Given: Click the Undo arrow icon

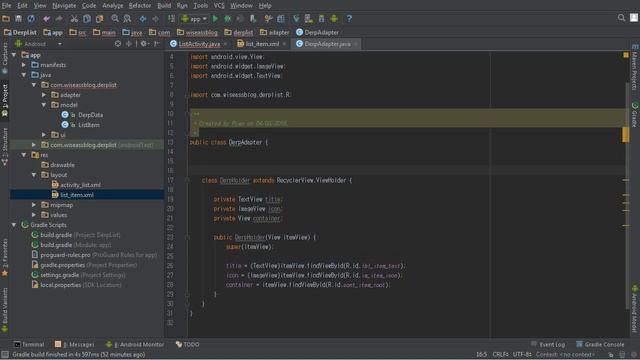Looking at the screenshot, I should (x=47, y=19).
